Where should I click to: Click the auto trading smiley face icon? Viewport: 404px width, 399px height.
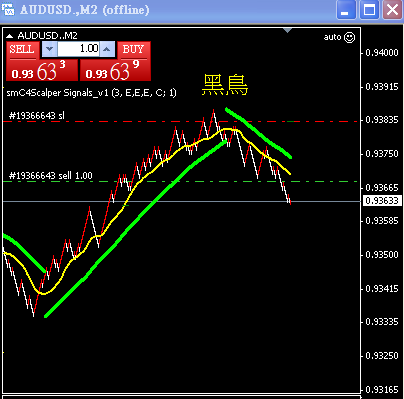point(349,37)
